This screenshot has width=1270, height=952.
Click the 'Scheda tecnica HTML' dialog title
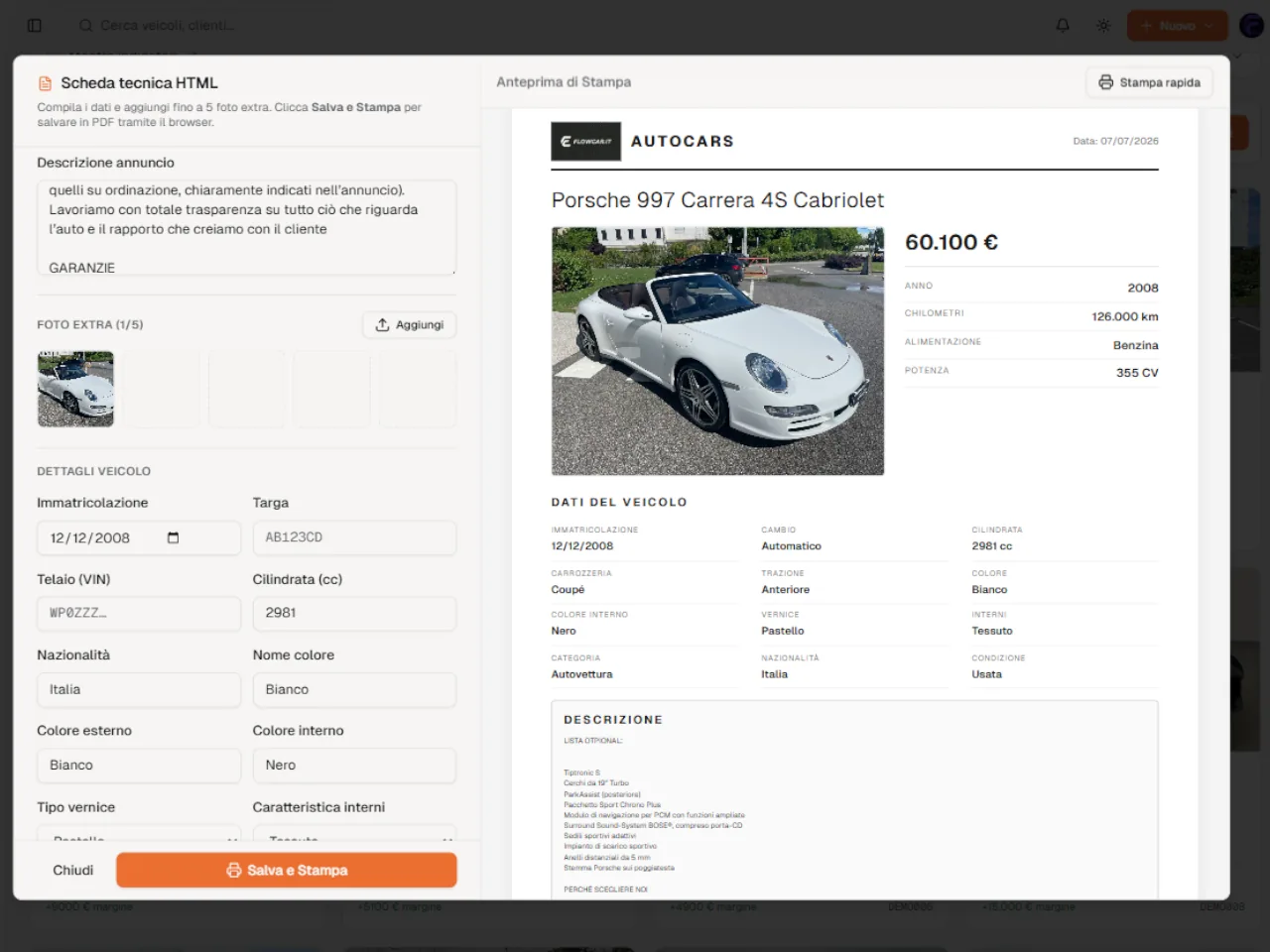(x=139, y=83)
